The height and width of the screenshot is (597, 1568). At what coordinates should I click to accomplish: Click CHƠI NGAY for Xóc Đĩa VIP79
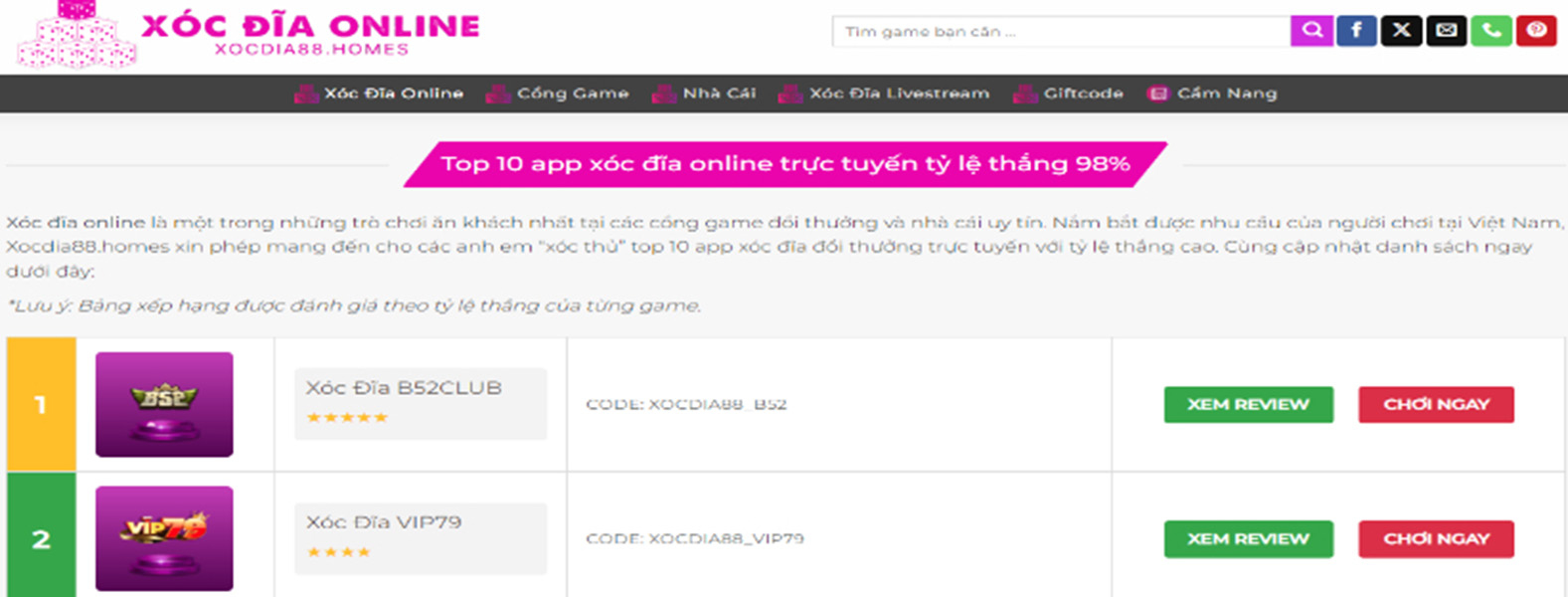(1436, 539)
